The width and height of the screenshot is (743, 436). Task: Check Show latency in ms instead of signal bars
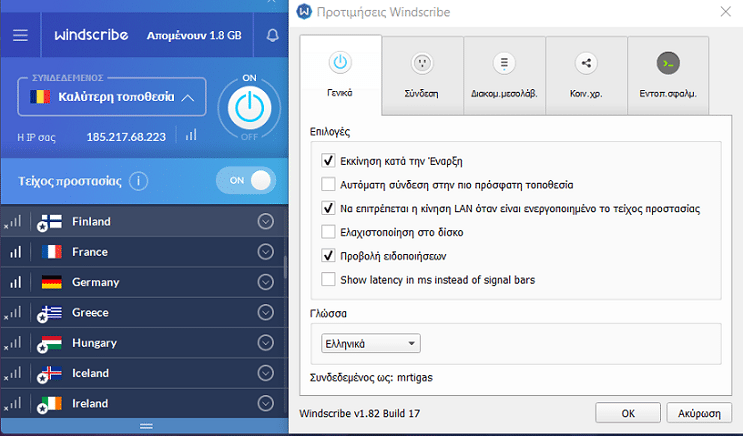click(x=328, y=279)
